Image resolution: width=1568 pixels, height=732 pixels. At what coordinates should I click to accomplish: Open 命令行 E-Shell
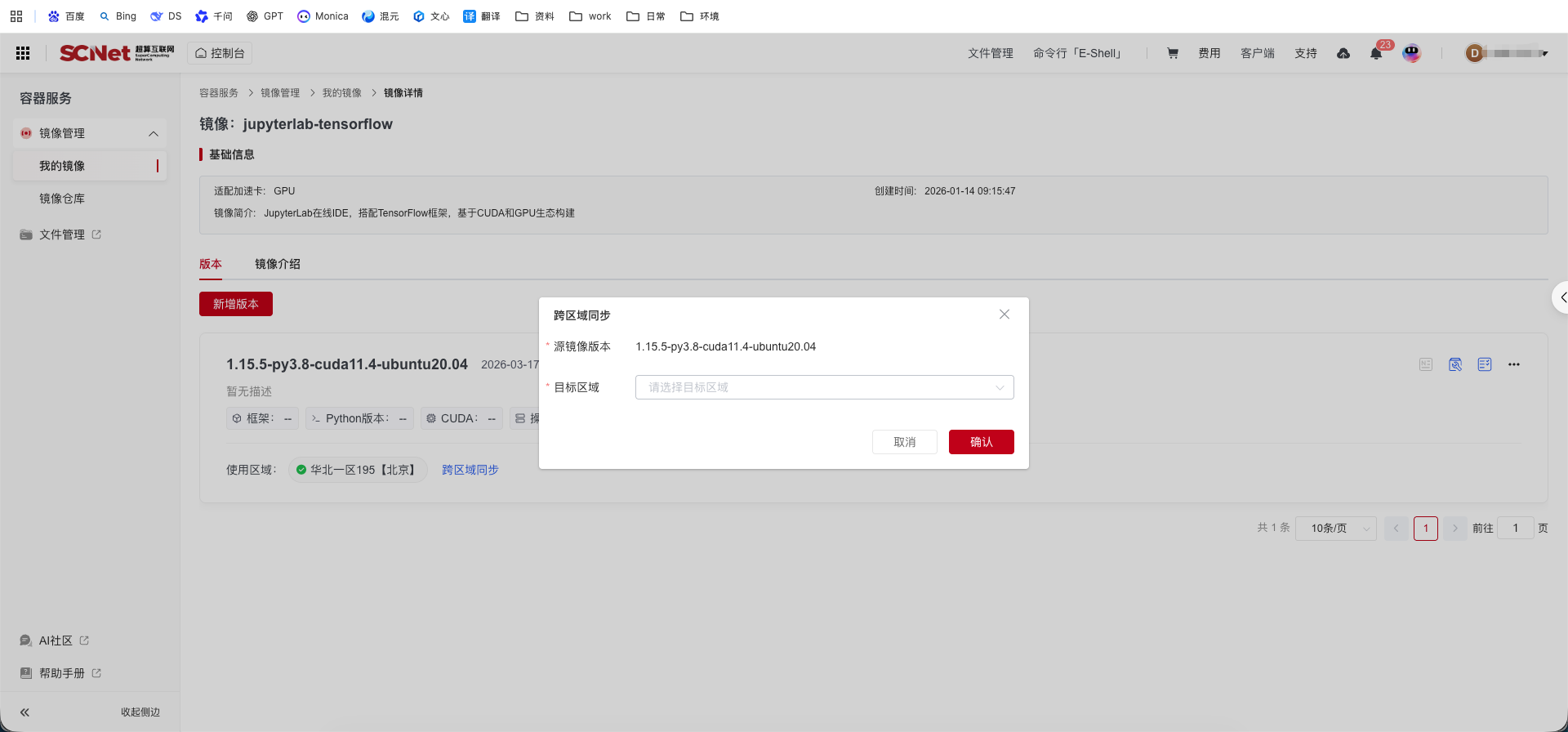point(1078,53)
